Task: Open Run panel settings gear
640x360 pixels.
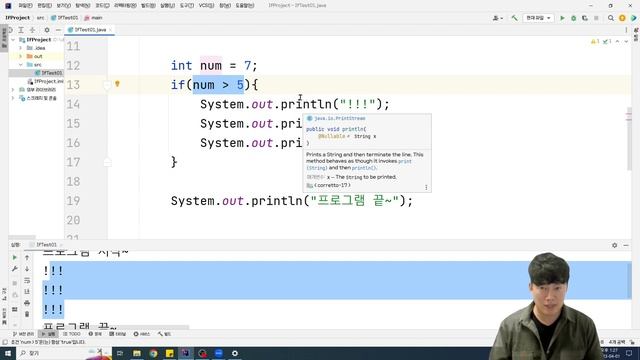Action: (x=614, y=245)
